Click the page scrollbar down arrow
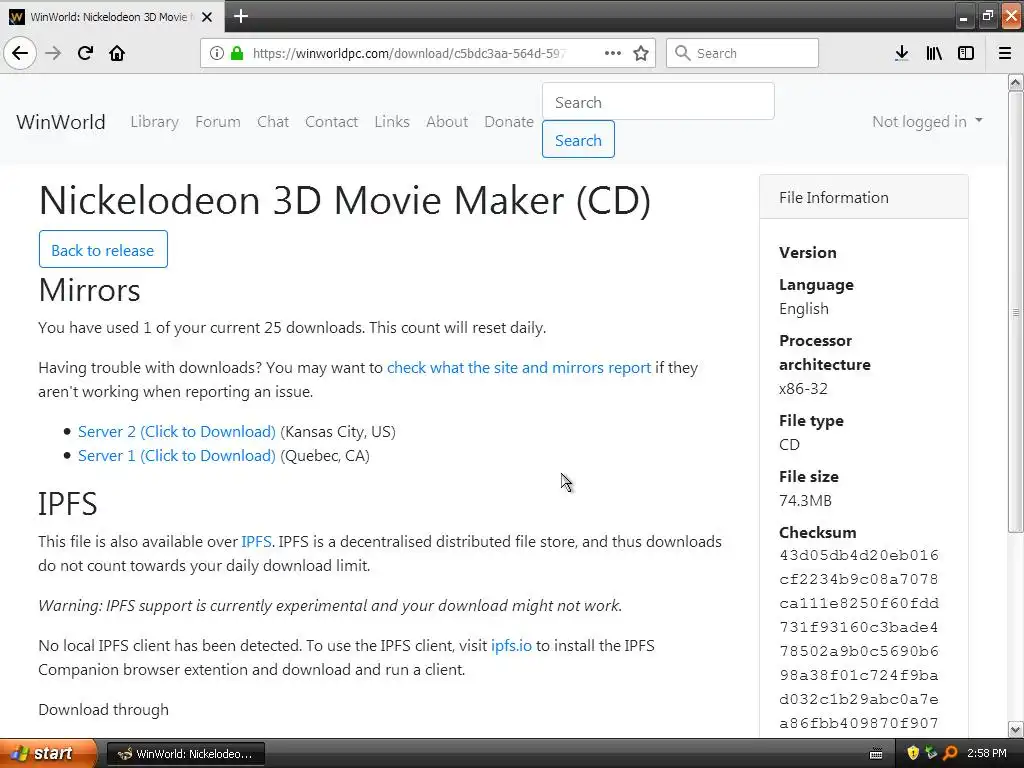Screen dimensions: 1024x768 pos(1016,729)
